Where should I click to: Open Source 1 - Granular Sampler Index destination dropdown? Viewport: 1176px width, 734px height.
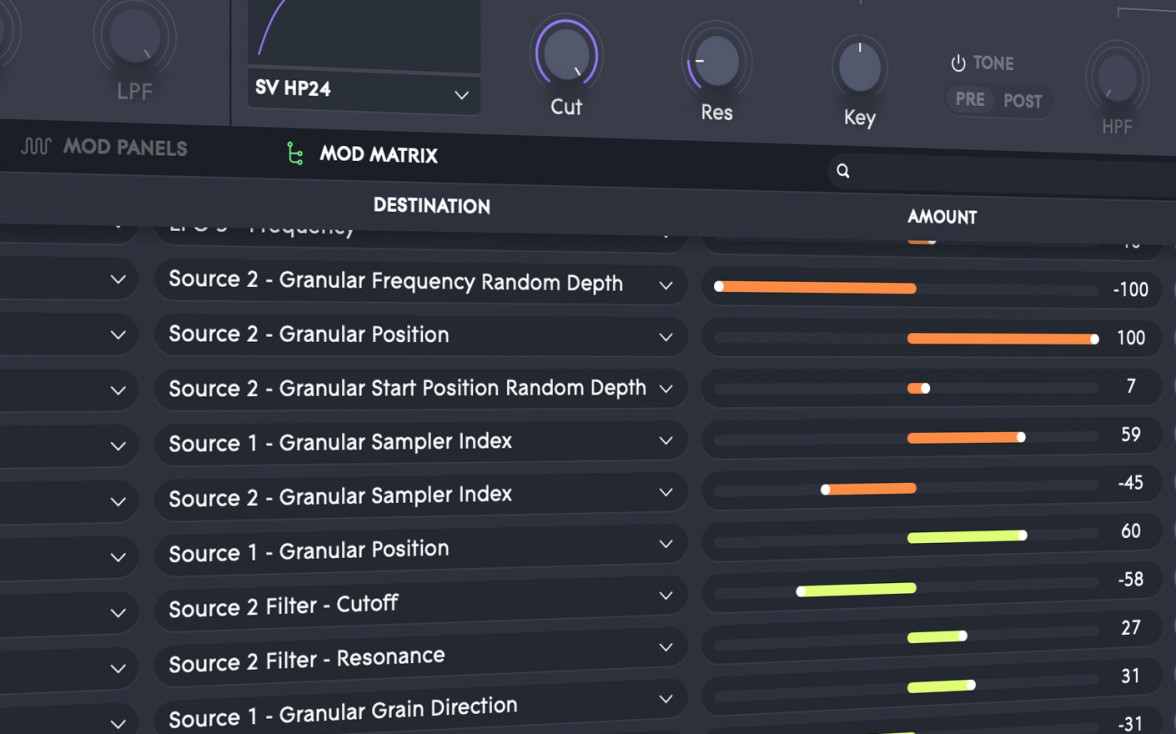(420, 442)
